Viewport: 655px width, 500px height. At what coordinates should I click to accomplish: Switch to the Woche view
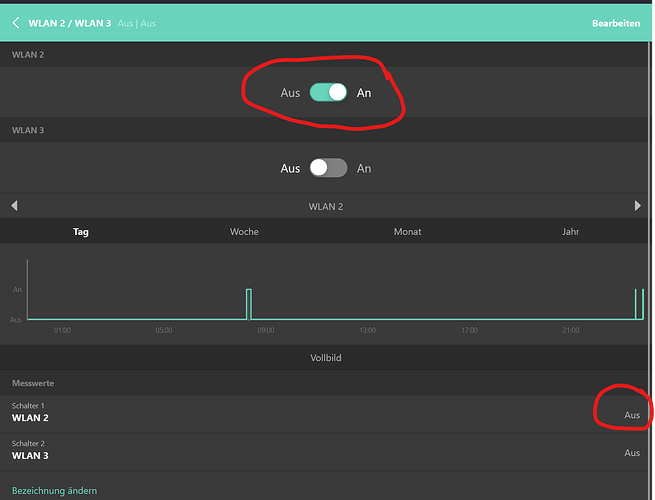coord(244,232)
